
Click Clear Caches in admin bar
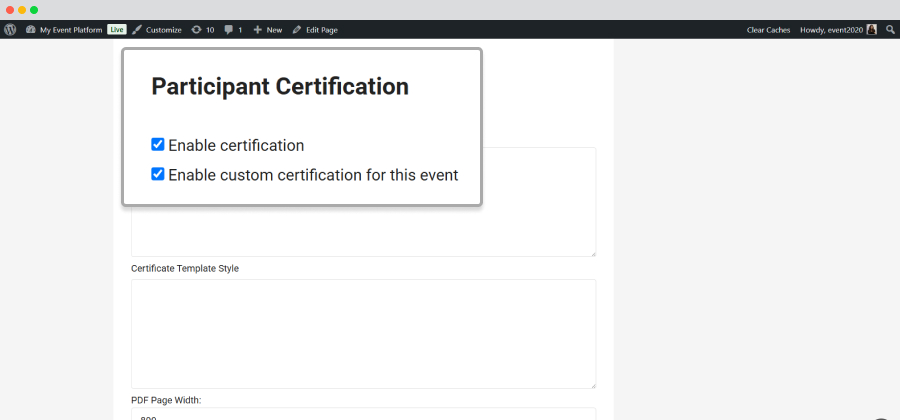click(768, 30)
